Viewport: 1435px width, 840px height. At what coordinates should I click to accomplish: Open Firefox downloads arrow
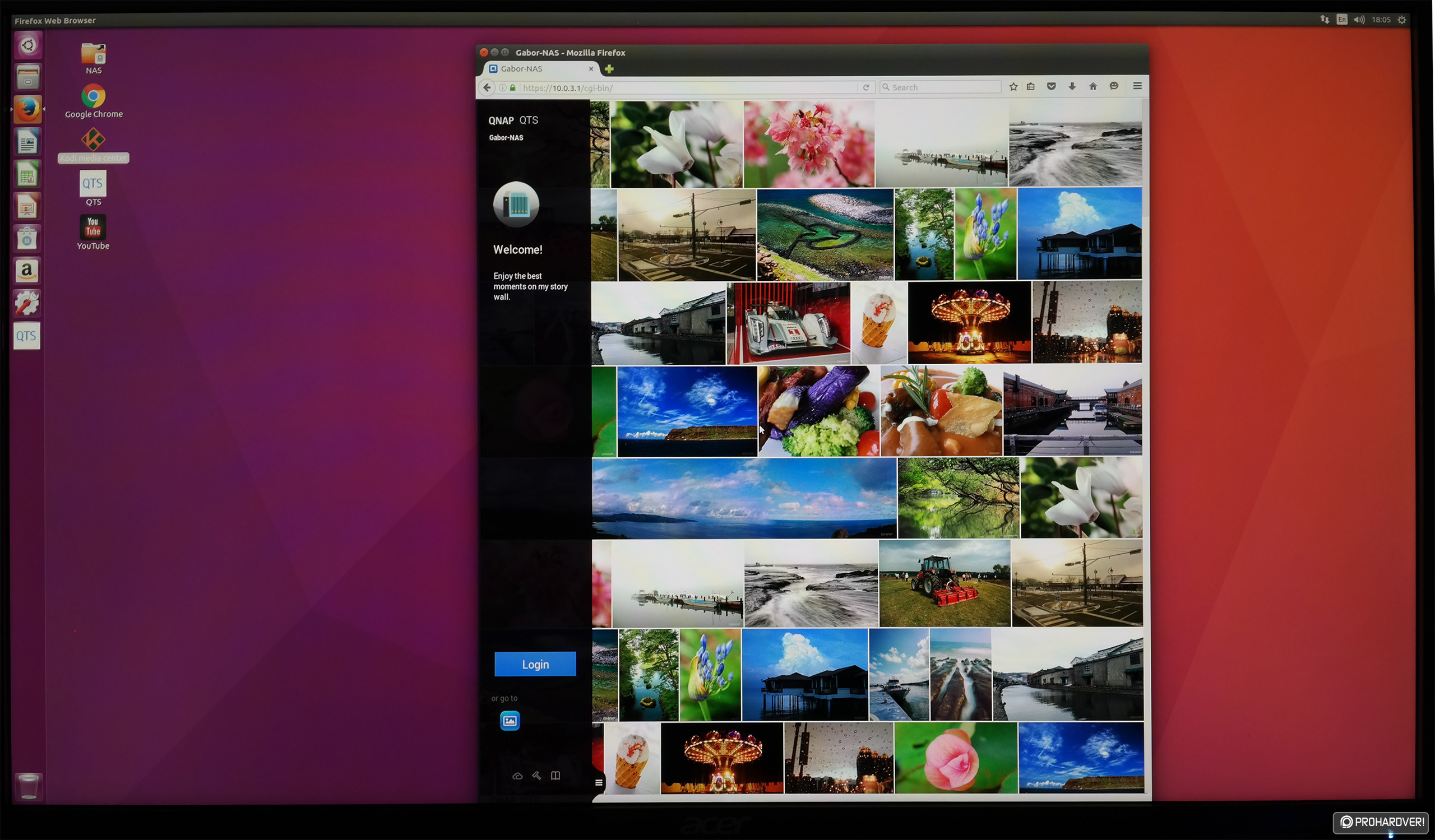1072,86
